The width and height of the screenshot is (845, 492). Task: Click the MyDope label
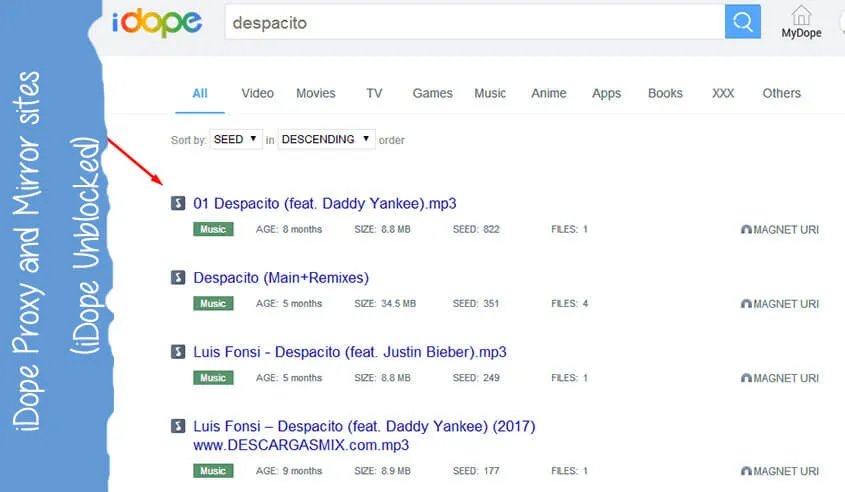pos(801,33)
